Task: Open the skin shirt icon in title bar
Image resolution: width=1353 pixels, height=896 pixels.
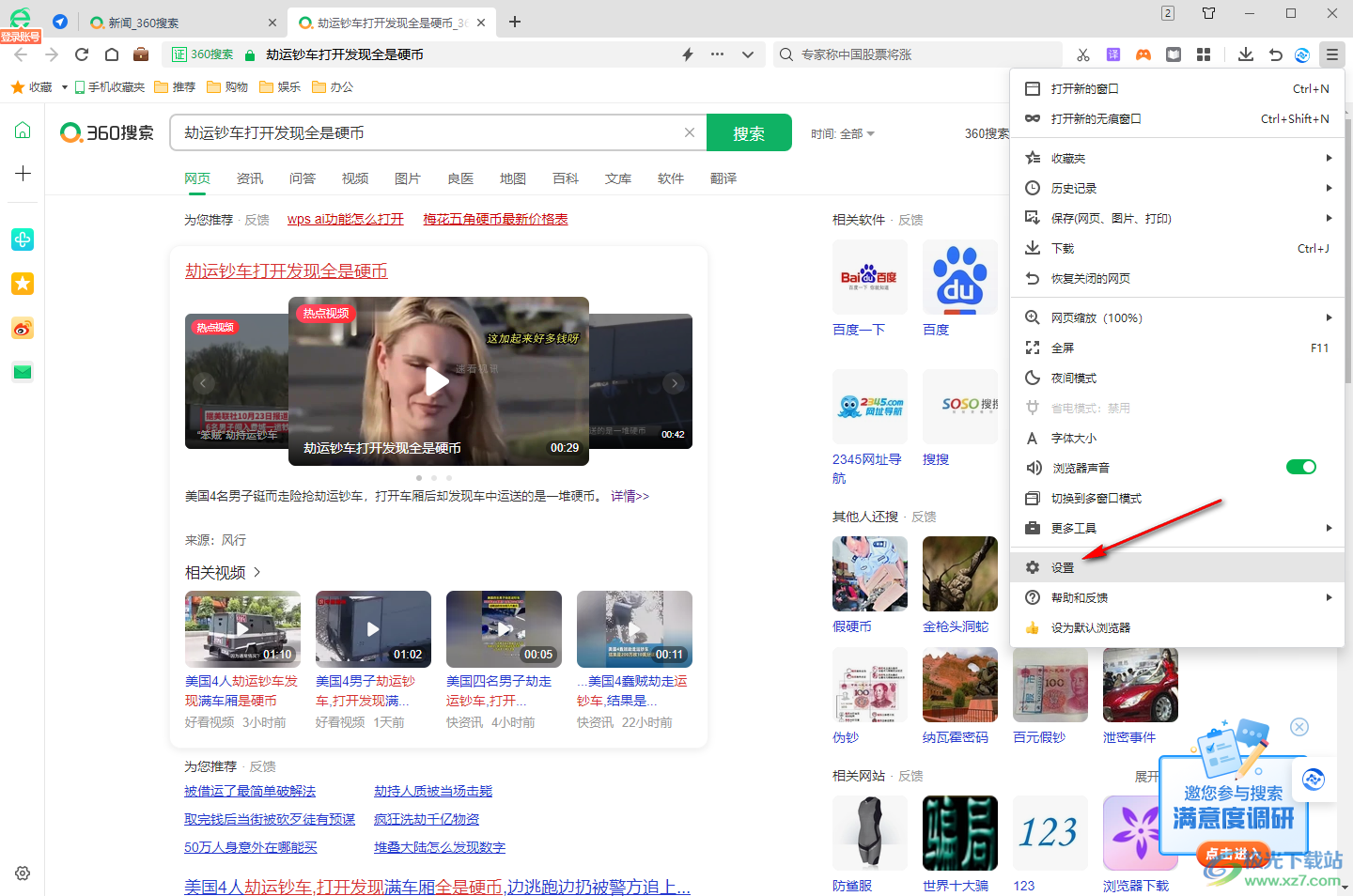Action: point(1209,13)
